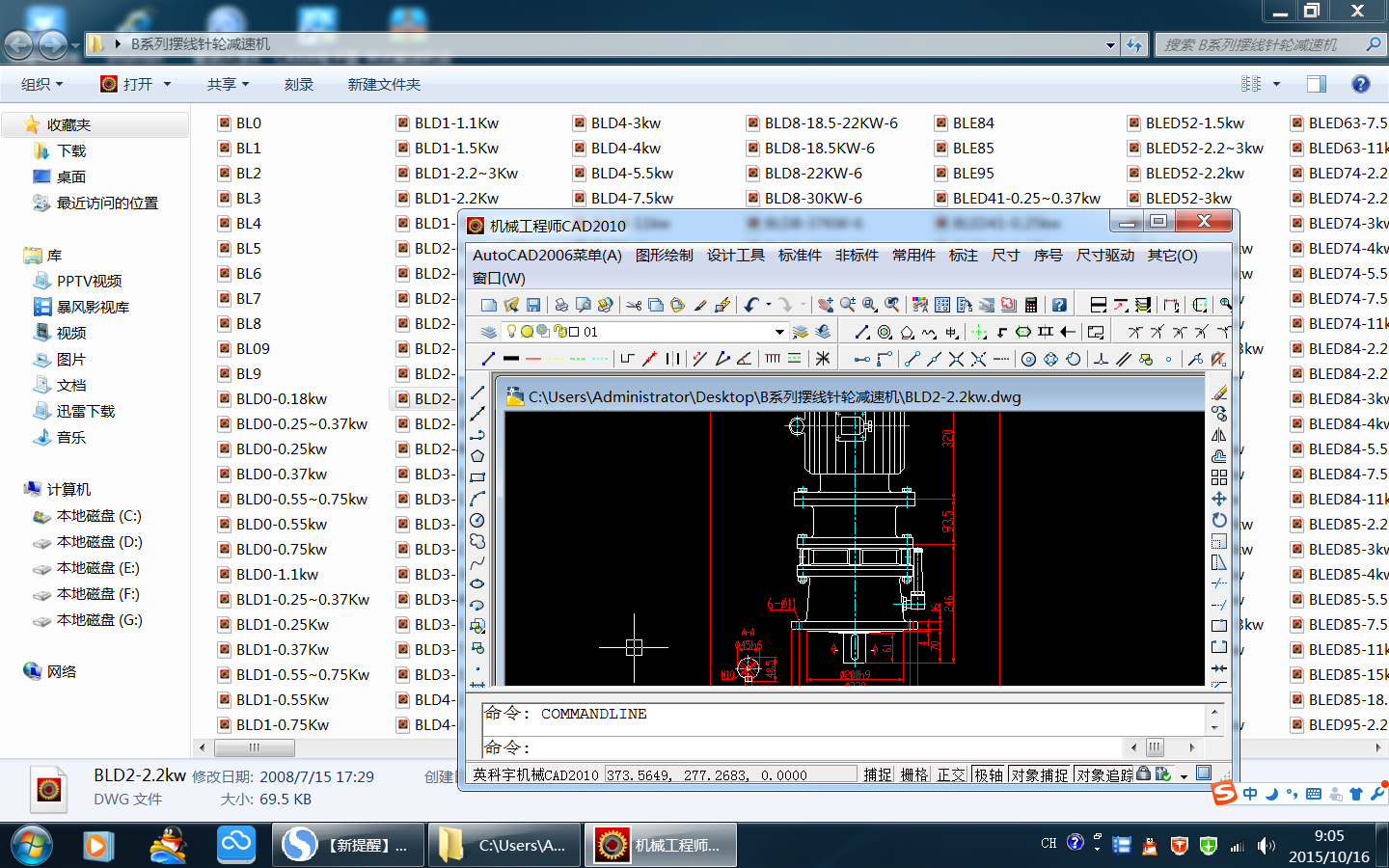Toggle 对象捕捉 object snap in status bar
The width and height of the screenshot is (1389, 868).
click(x=1040, y=774)
